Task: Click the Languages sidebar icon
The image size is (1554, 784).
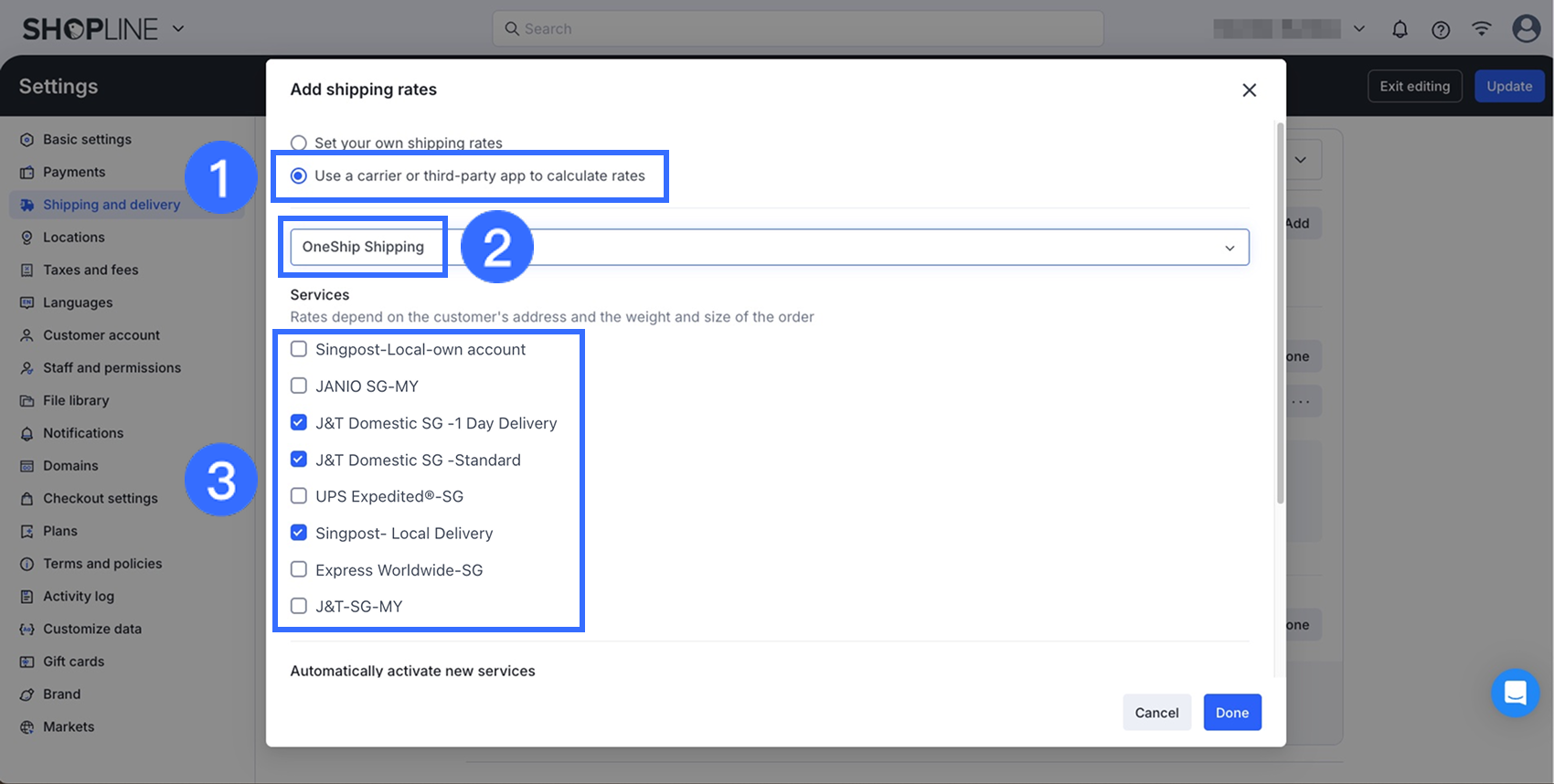Action: (27, 302)
